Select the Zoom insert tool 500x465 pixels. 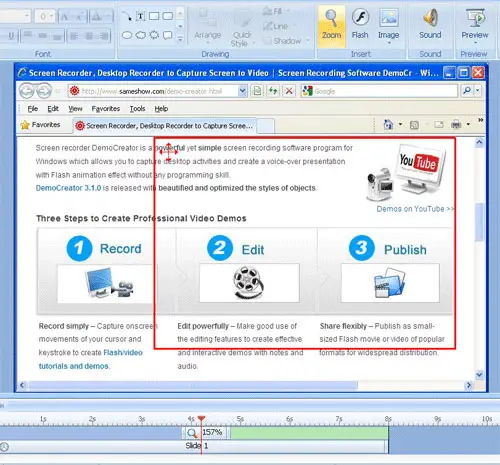(x=331, y=25)
